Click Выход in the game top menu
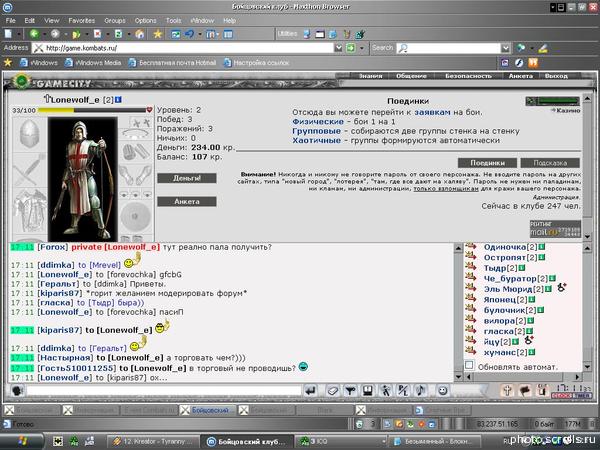 click(x=556, y=76)
